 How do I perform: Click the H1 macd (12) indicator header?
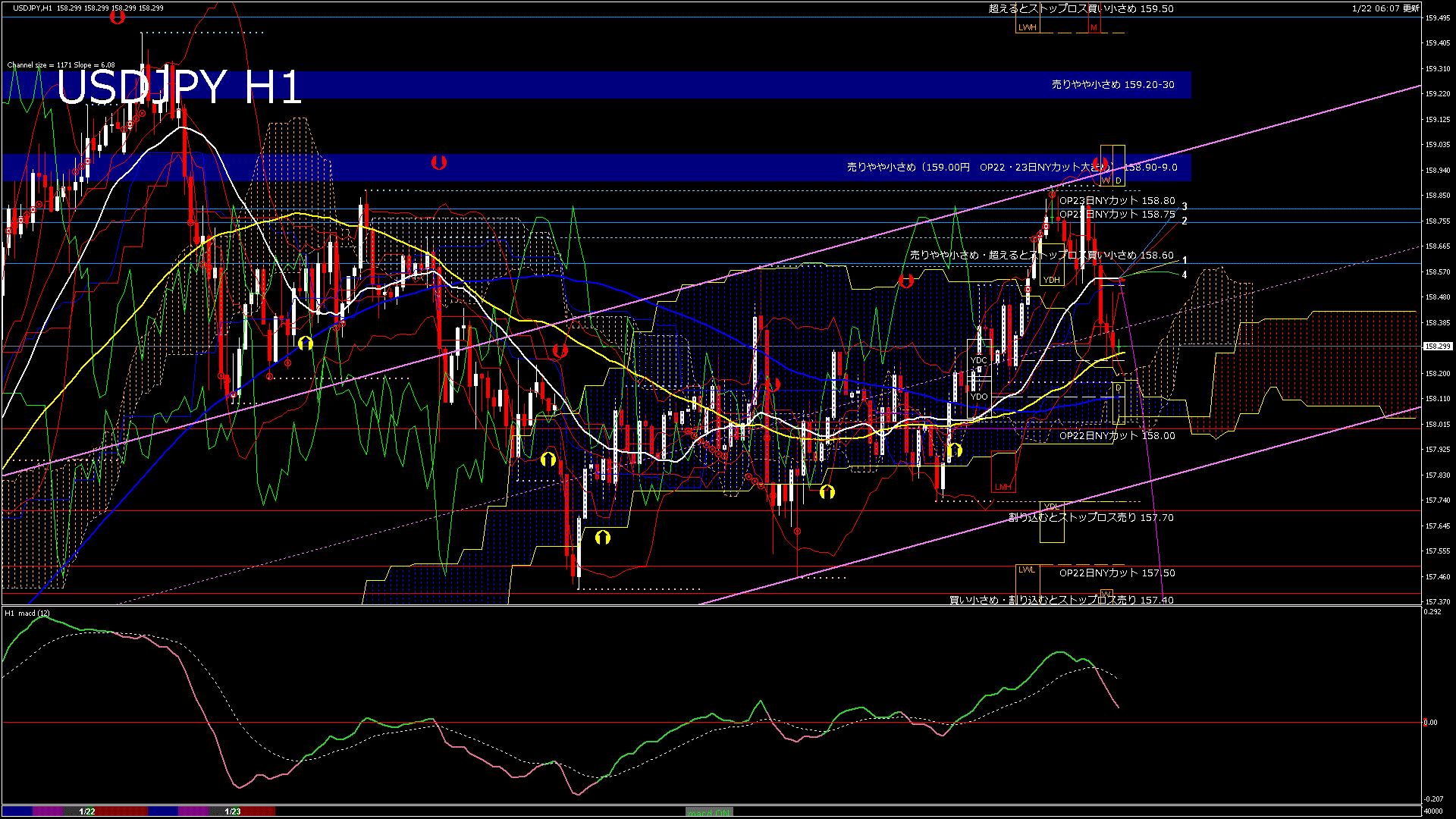27,613
